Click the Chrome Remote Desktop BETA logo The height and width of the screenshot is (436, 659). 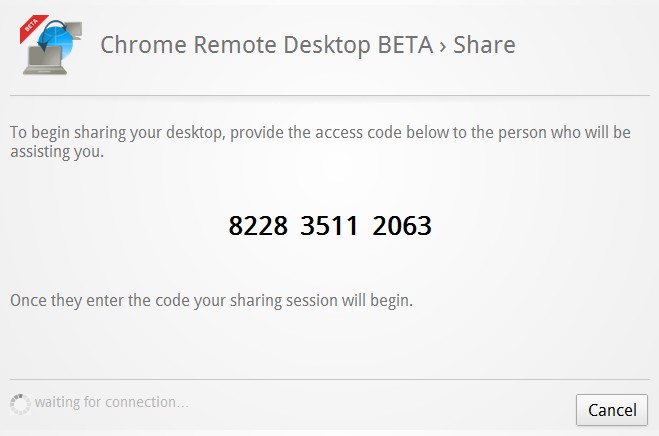coord(51,45)
